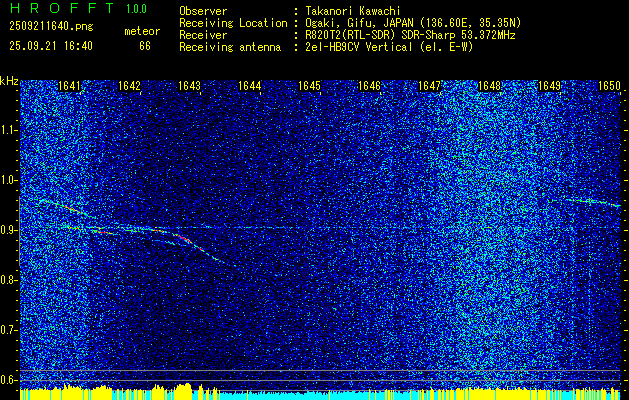Click the 1643 time marker
The width and height of the screenshot is (629, 400).
(189, 86)
